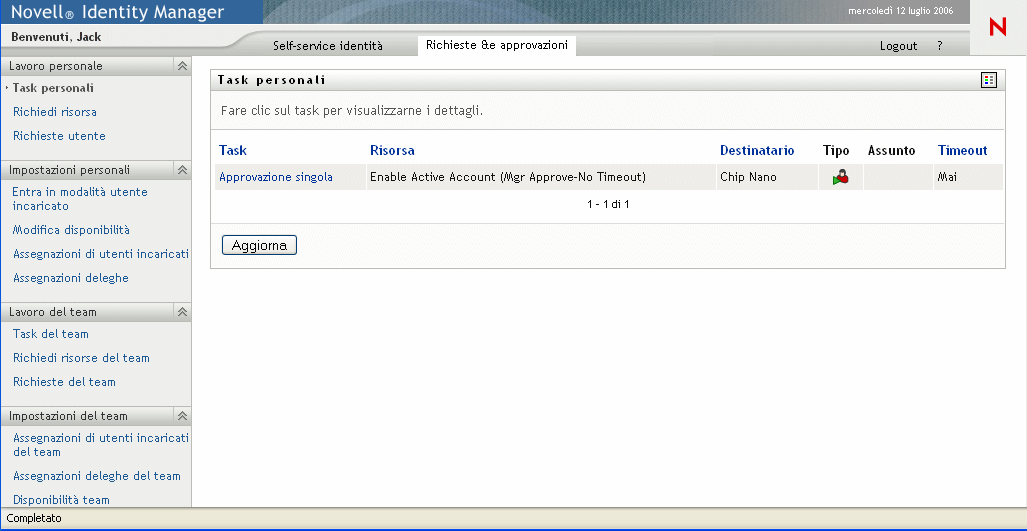Open Entra in modalità utente incaricato
1027x531 pixels.
[80, 199]
